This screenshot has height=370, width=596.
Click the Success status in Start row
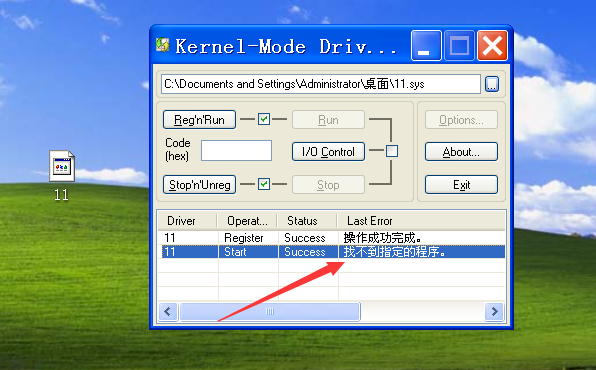305,252
